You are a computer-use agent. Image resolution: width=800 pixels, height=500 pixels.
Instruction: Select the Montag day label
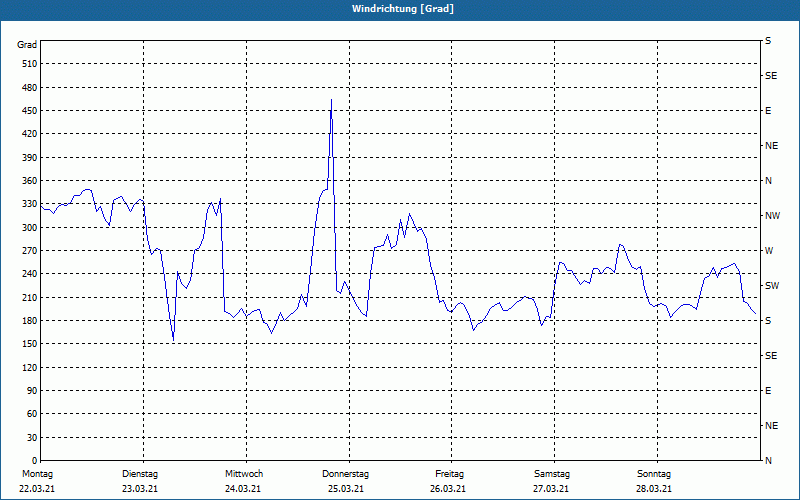click(x=37, y=473)
